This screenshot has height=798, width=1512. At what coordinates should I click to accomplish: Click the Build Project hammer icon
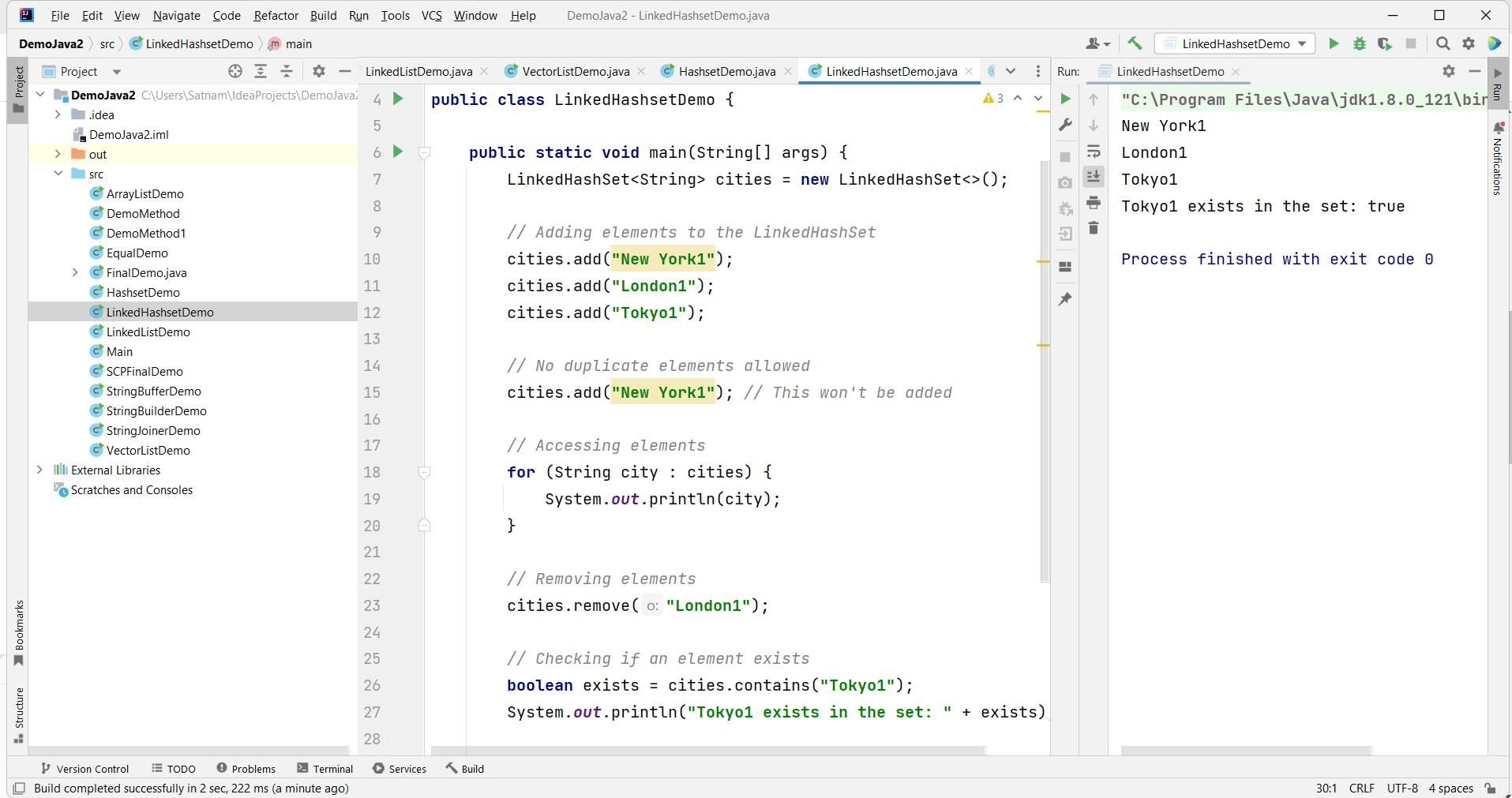(x=1135, y=43)
